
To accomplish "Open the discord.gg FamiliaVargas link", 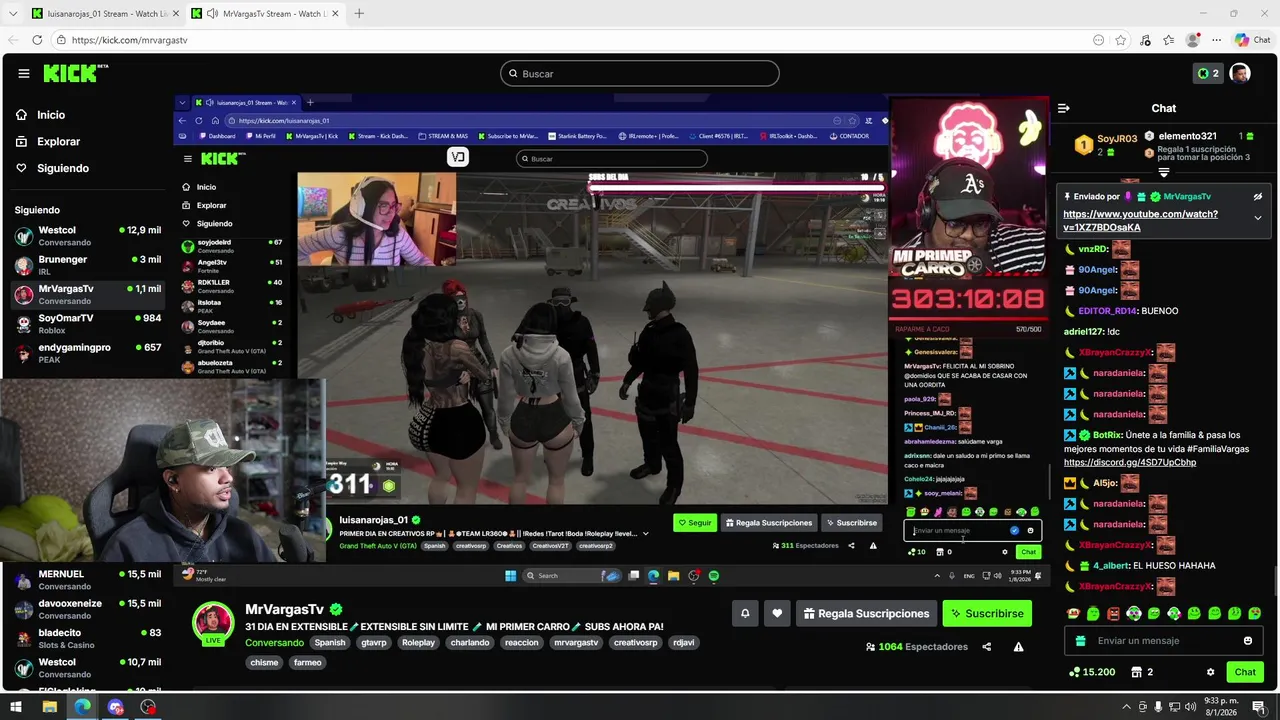I will click(x=1129, y=463).
